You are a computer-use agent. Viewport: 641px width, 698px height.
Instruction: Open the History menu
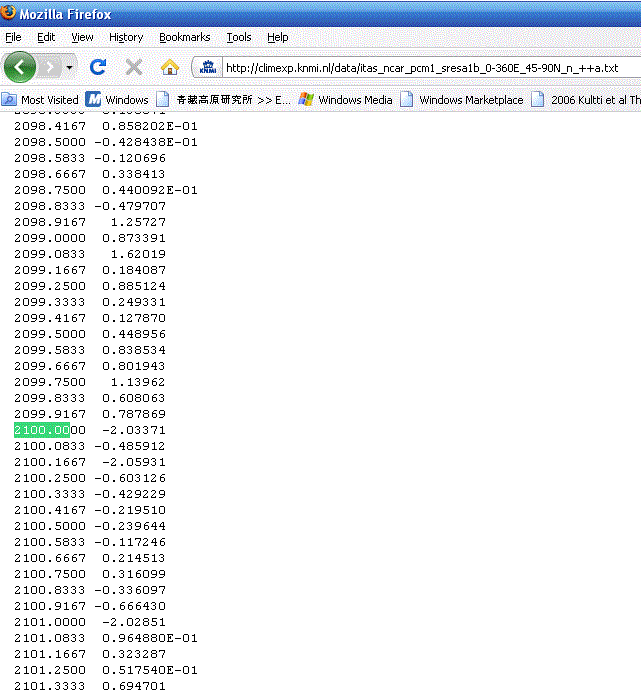[x=126, y=37]
